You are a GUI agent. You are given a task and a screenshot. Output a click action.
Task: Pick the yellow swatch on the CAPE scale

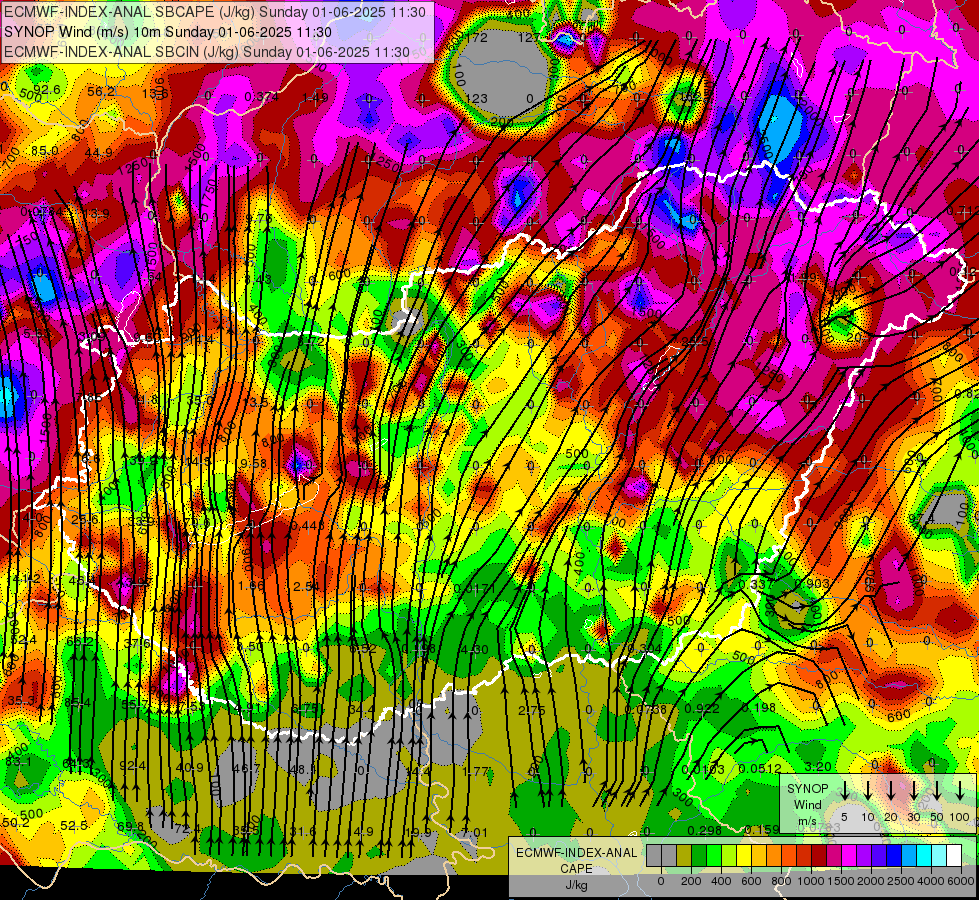pos(744,856)
